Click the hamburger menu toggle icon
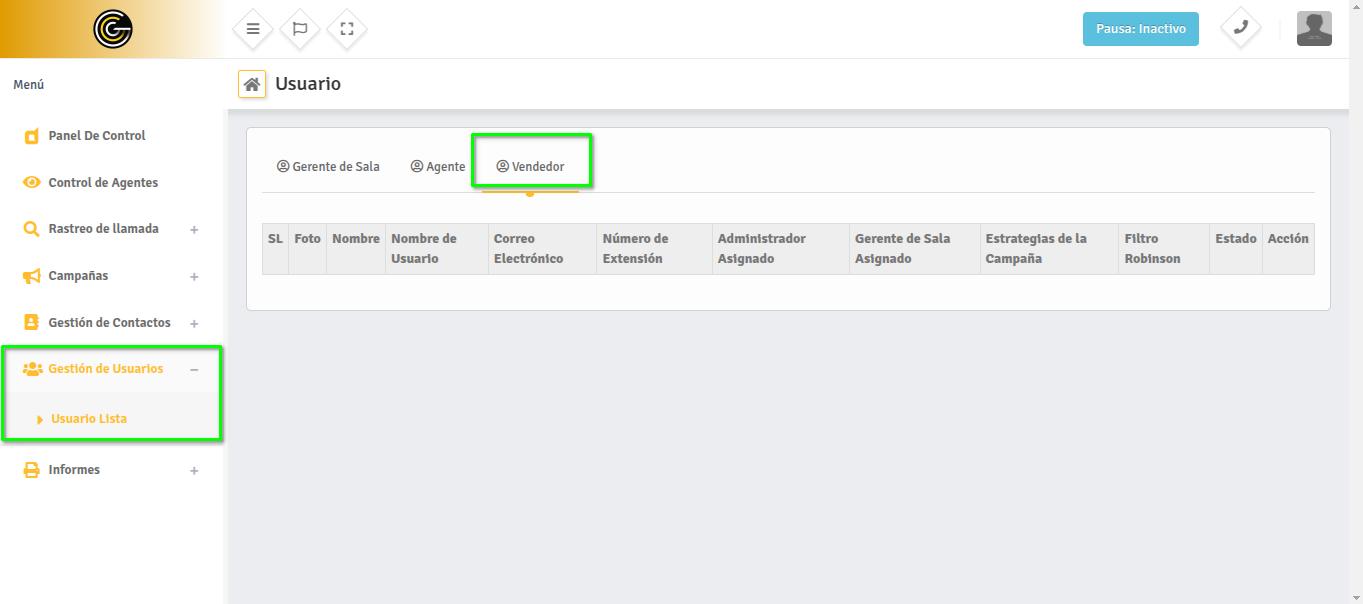This screenshot has height=604, width=1363. pos(253,29)
